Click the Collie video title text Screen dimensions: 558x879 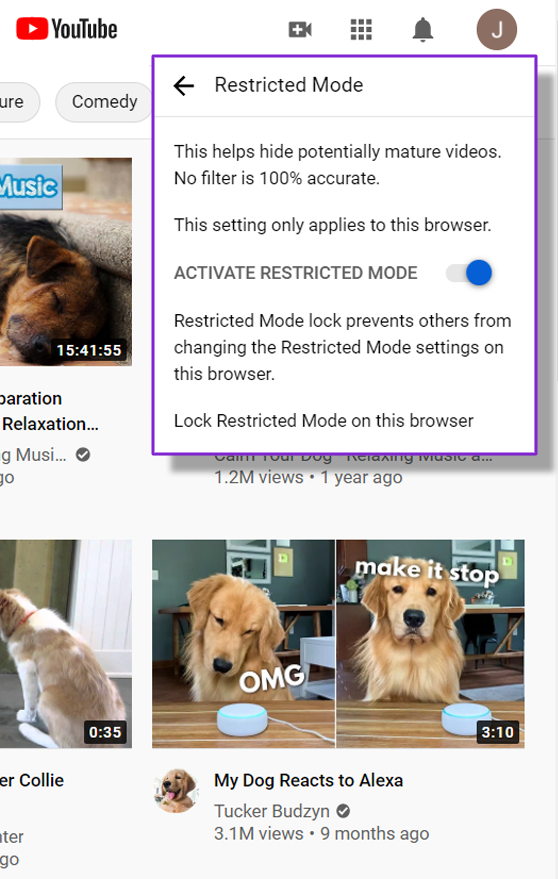click(32, 780)
